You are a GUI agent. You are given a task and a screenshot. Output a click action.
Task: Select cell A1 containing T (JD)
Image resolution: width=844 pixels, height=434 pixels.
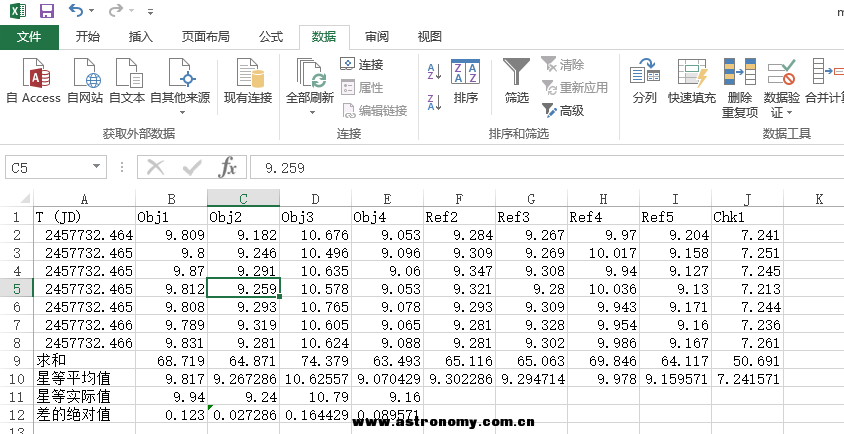[x=85, y=216]
